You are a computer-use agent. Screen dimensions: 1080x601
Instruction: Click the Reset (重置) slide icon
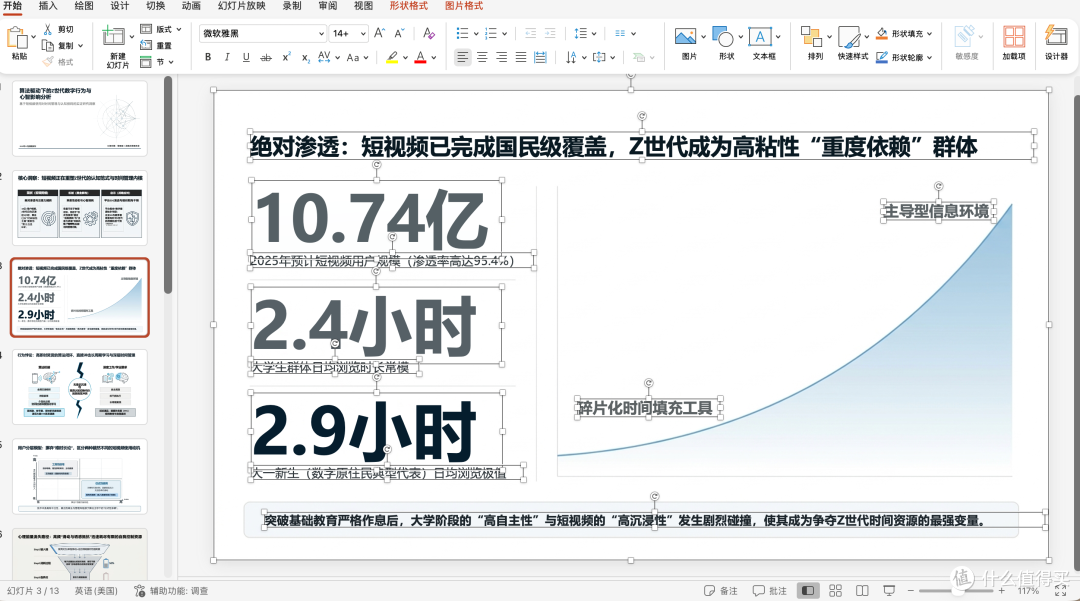146,45
